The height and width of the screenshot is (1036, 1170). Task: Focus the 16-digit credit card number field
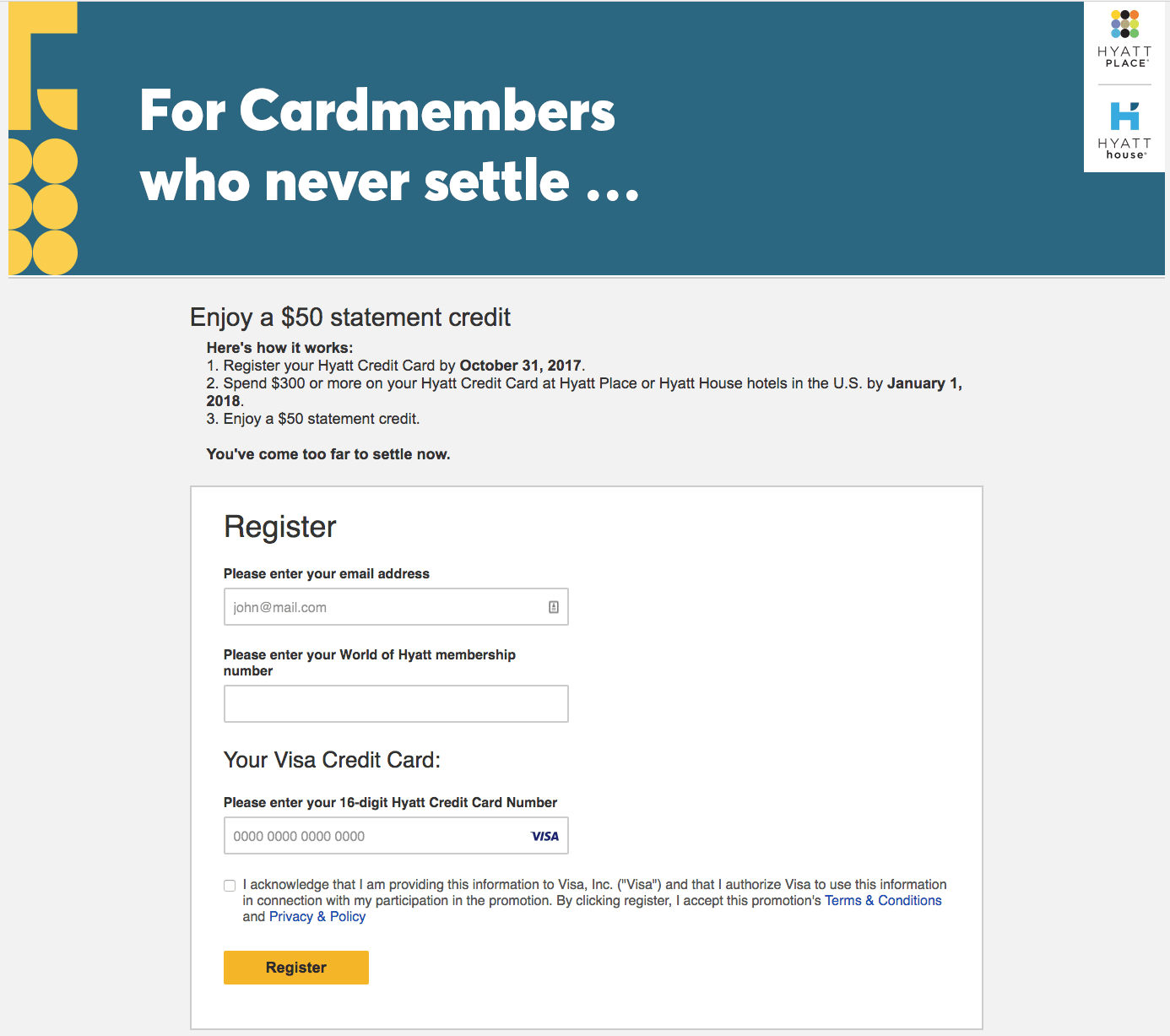tap(396, 836)
